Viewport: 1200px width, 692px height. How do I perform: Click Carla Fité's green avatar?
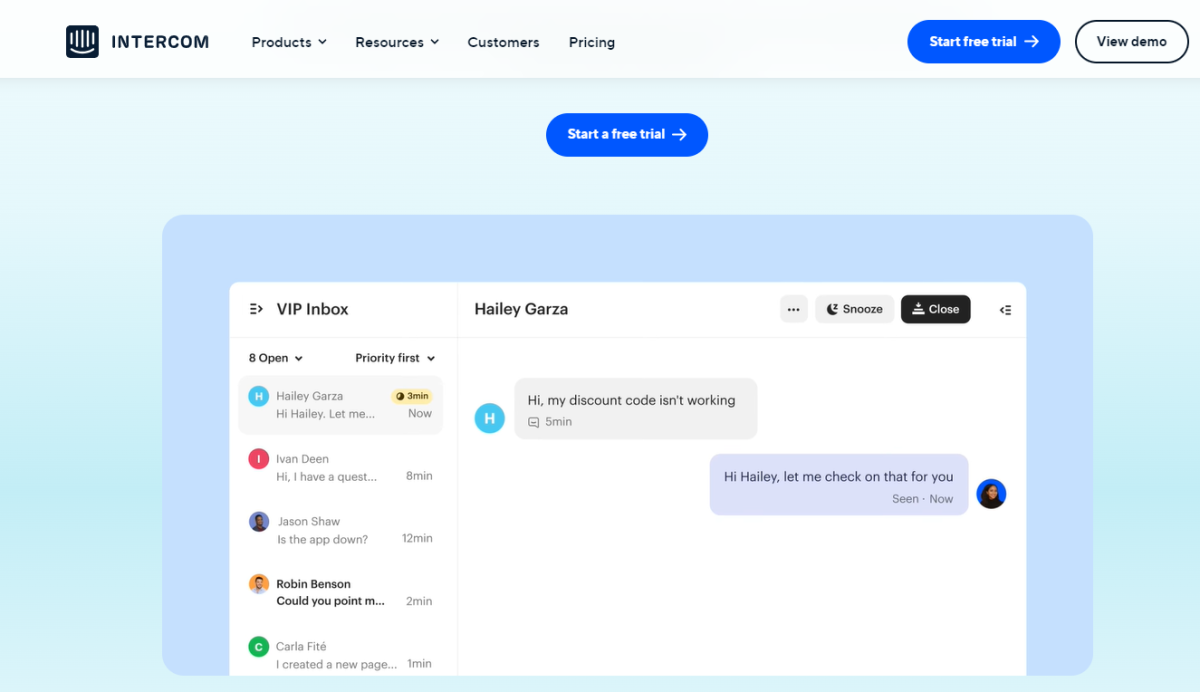click(x=258, y=647)
